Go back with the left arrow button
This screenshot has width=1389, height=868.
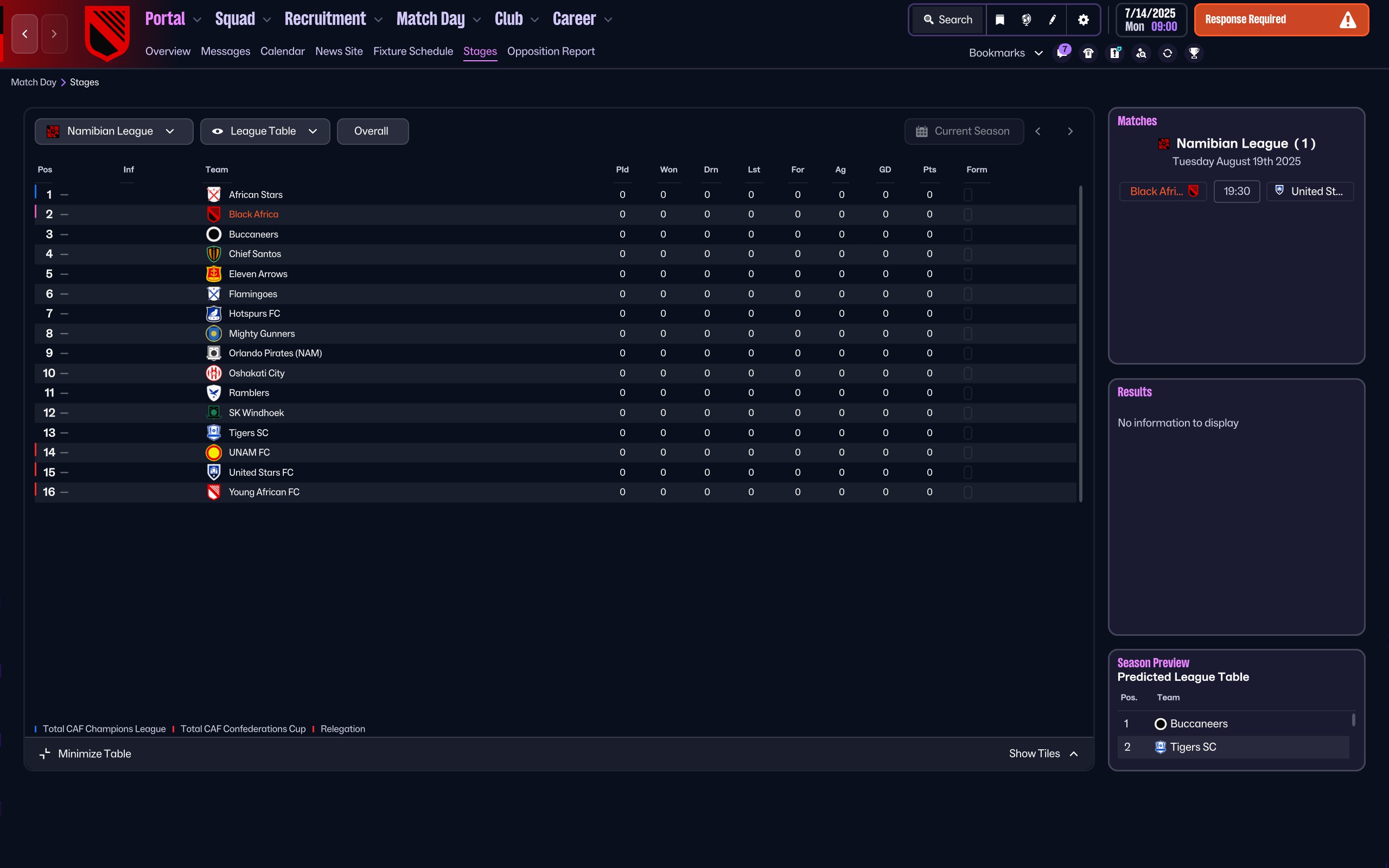pyautogui.click(x=24, y=34)
